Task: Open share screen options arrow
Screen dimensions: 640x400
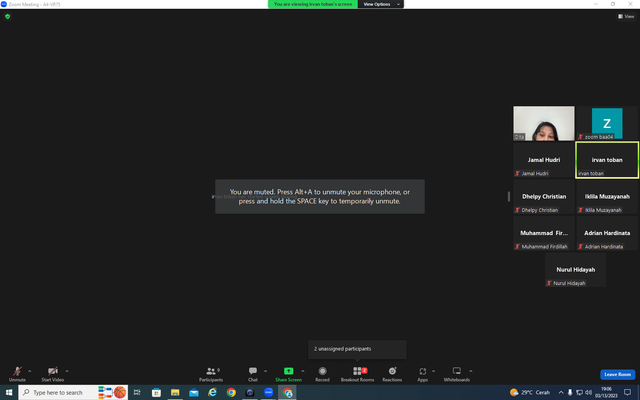Action: pyautogui.click(x=302, y=371)
